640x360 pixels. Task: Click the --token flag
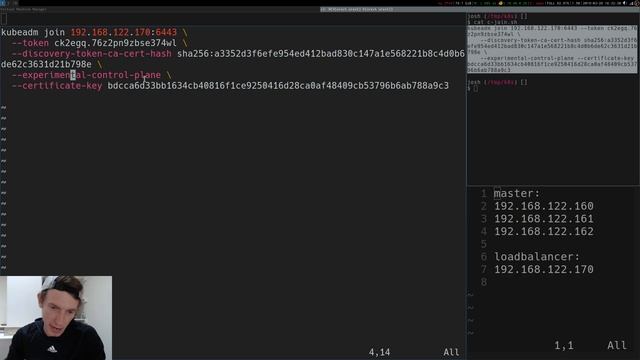[30, 43]
